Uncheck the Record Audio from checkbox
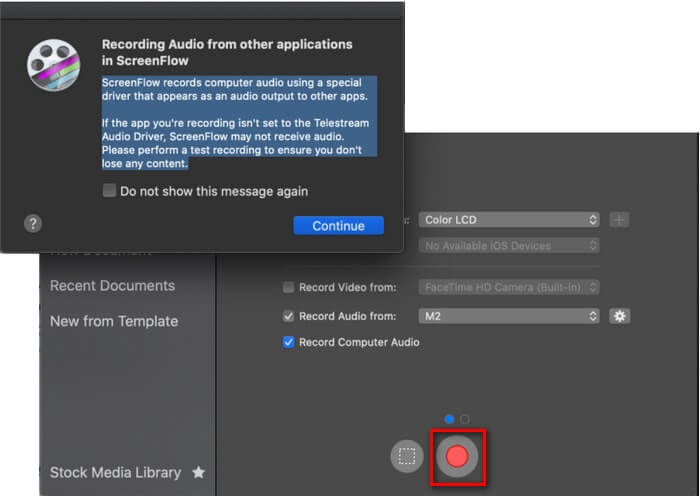This screenshot has height=496, width=700. [289, 316]
